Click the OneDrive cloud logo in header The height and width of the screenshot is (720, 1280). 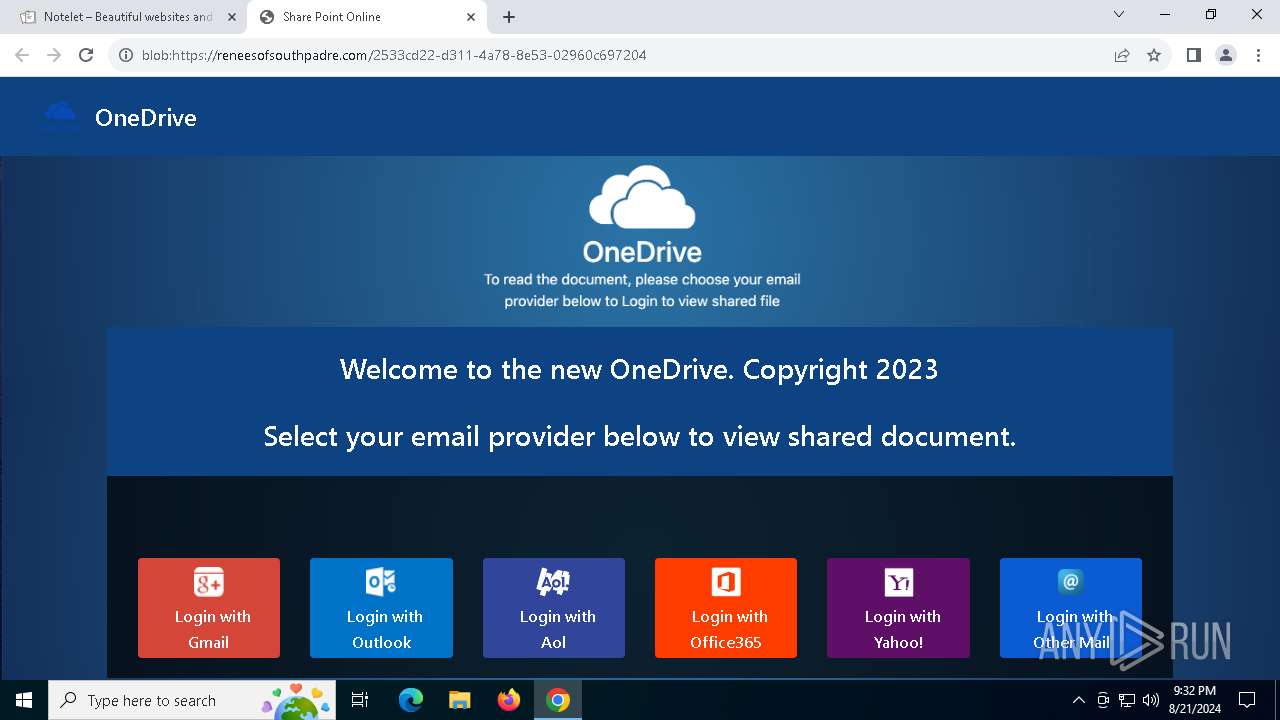tap(60, 116)
